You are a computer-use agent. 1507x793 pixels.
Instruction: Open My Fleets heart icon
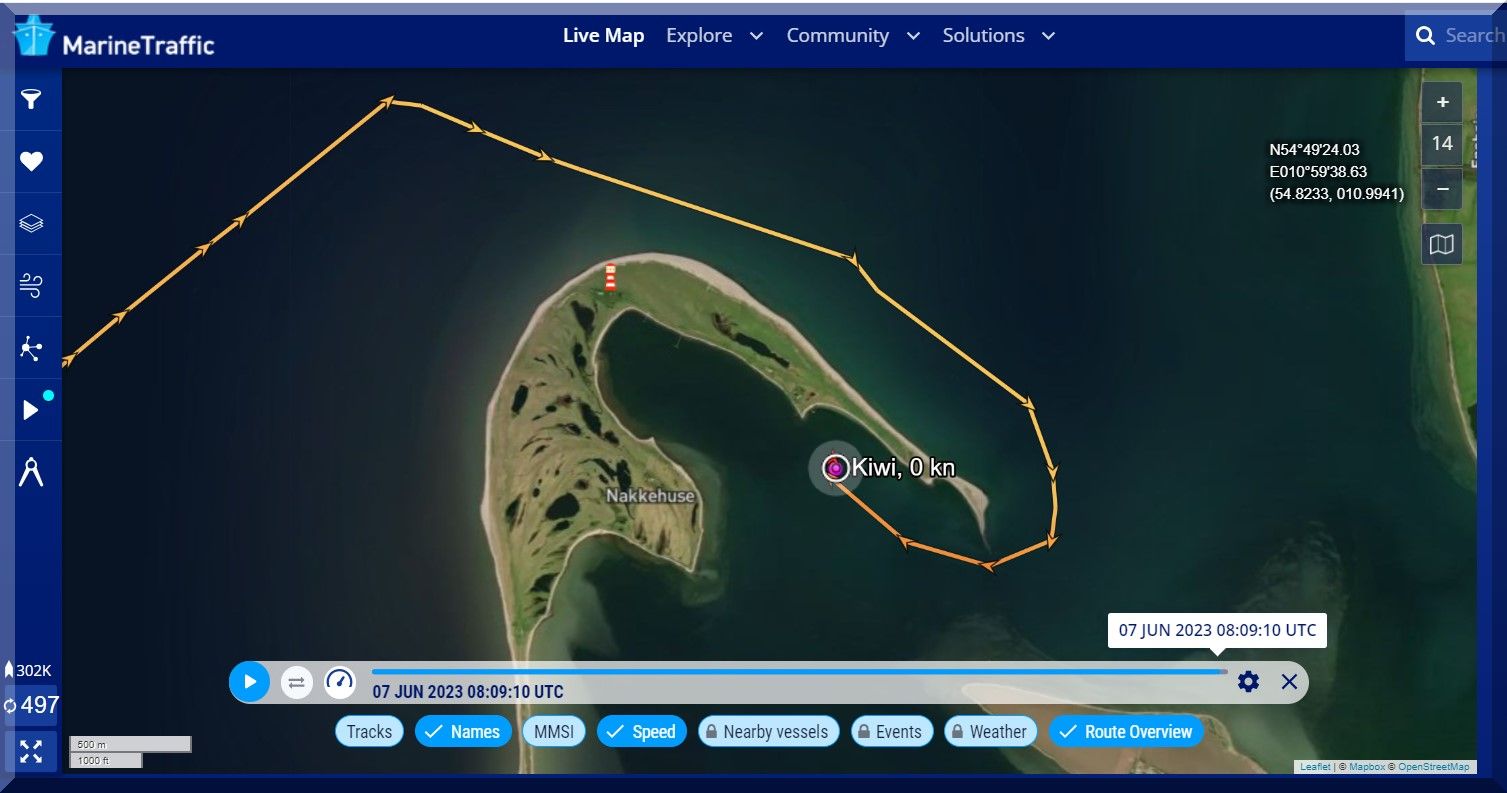coord(31,161)
